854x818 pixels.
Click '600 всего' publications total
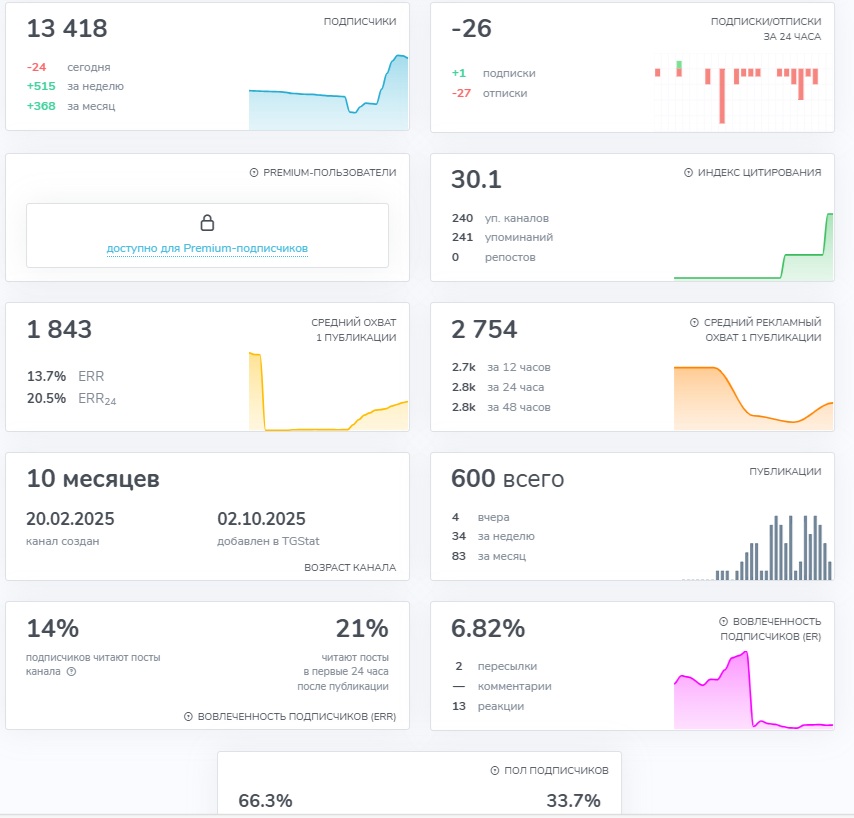point(508,479)
